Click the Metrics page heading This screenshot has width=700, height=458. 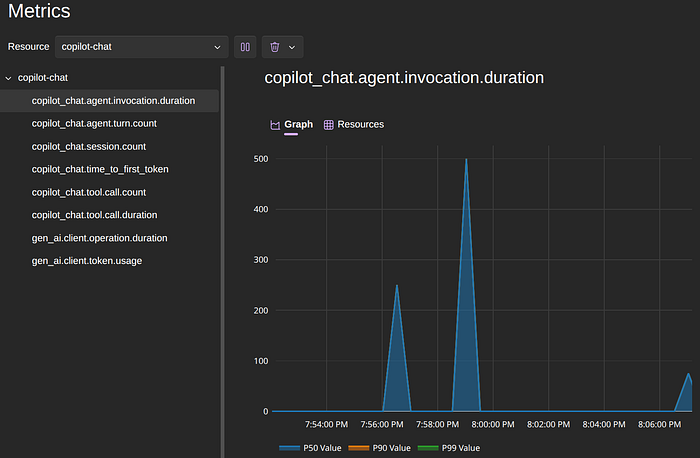[39, 11]
